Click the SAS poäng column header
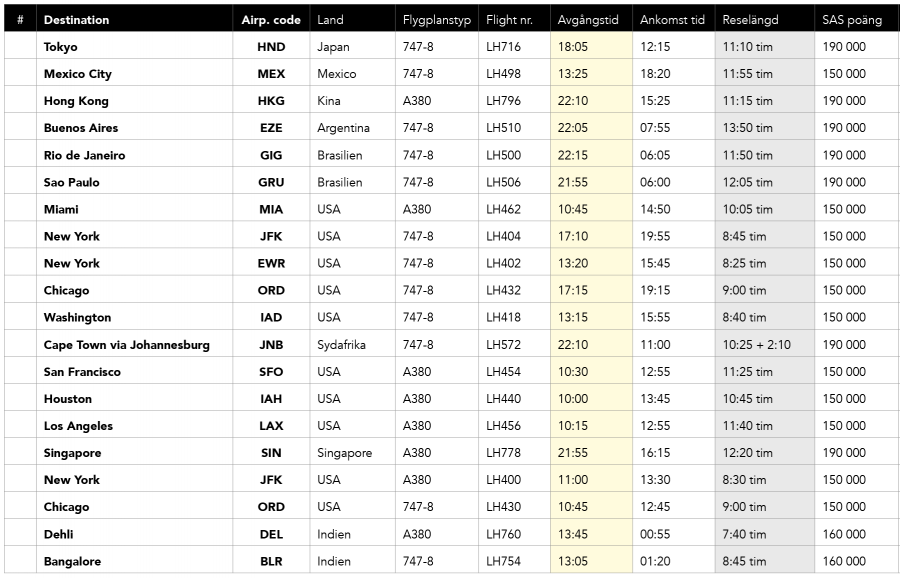Viewport: 900px width, 578px height. 852,20
